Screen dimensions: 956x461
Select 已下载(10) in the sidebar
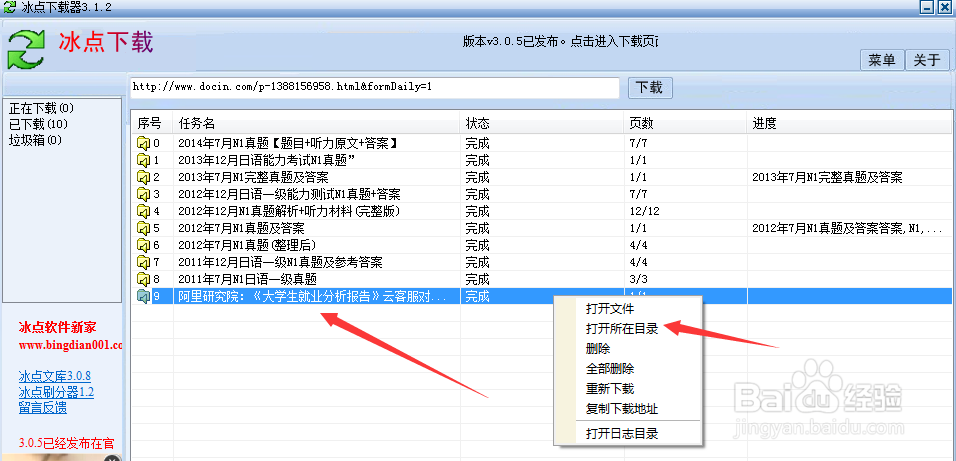point(38,124)
